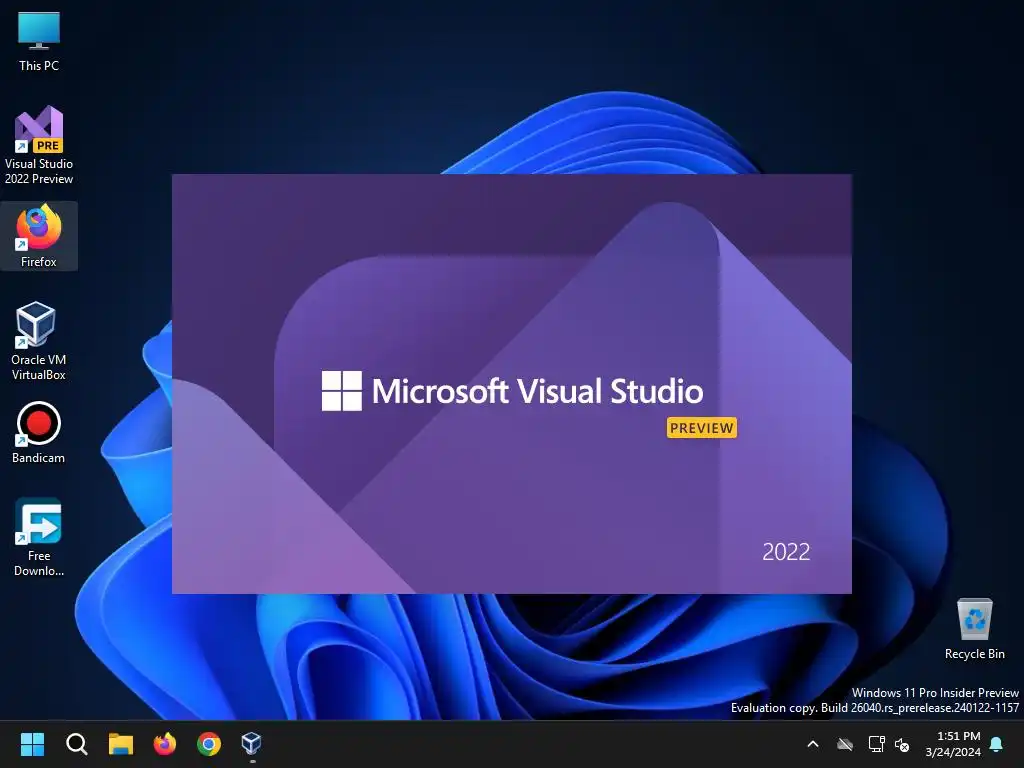Click the 'Oracle VM VirtualBox' label text

point(39,367)
